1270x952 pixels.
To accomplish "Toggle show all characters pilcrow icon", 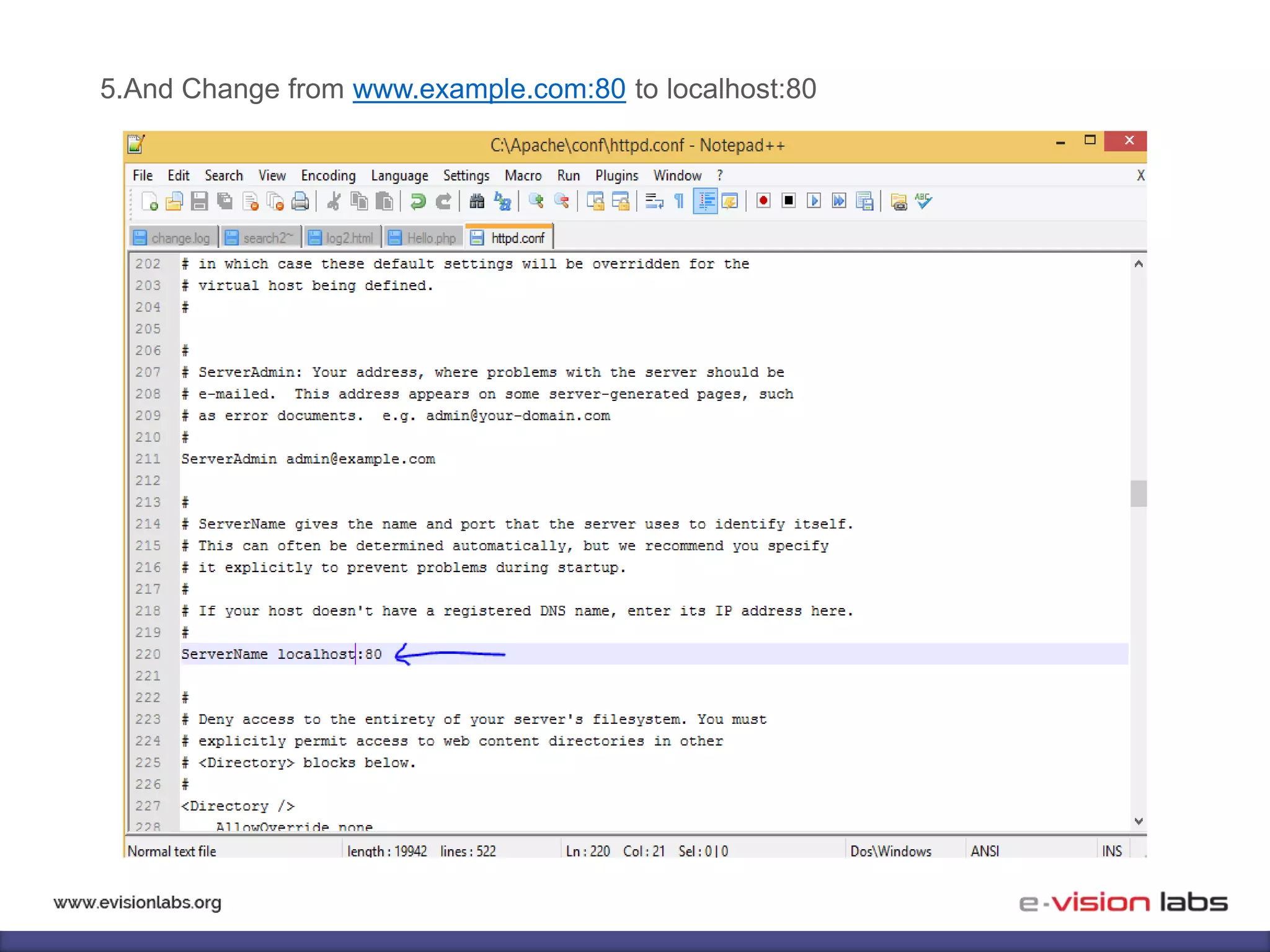I will click(679, 201).
